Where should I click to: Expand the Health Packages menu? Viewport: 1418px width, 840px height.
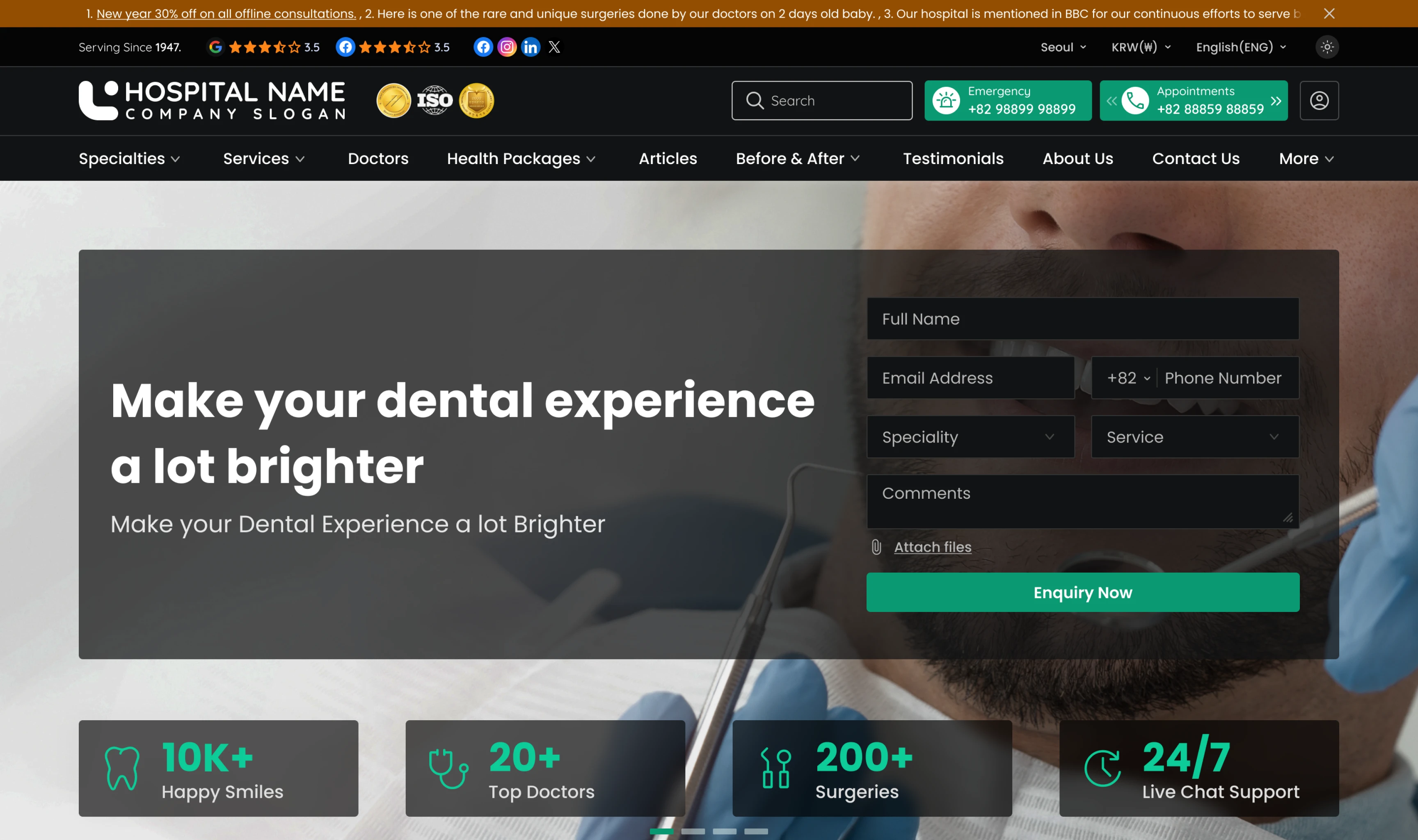pyautogui.click(x=521, y=158)
